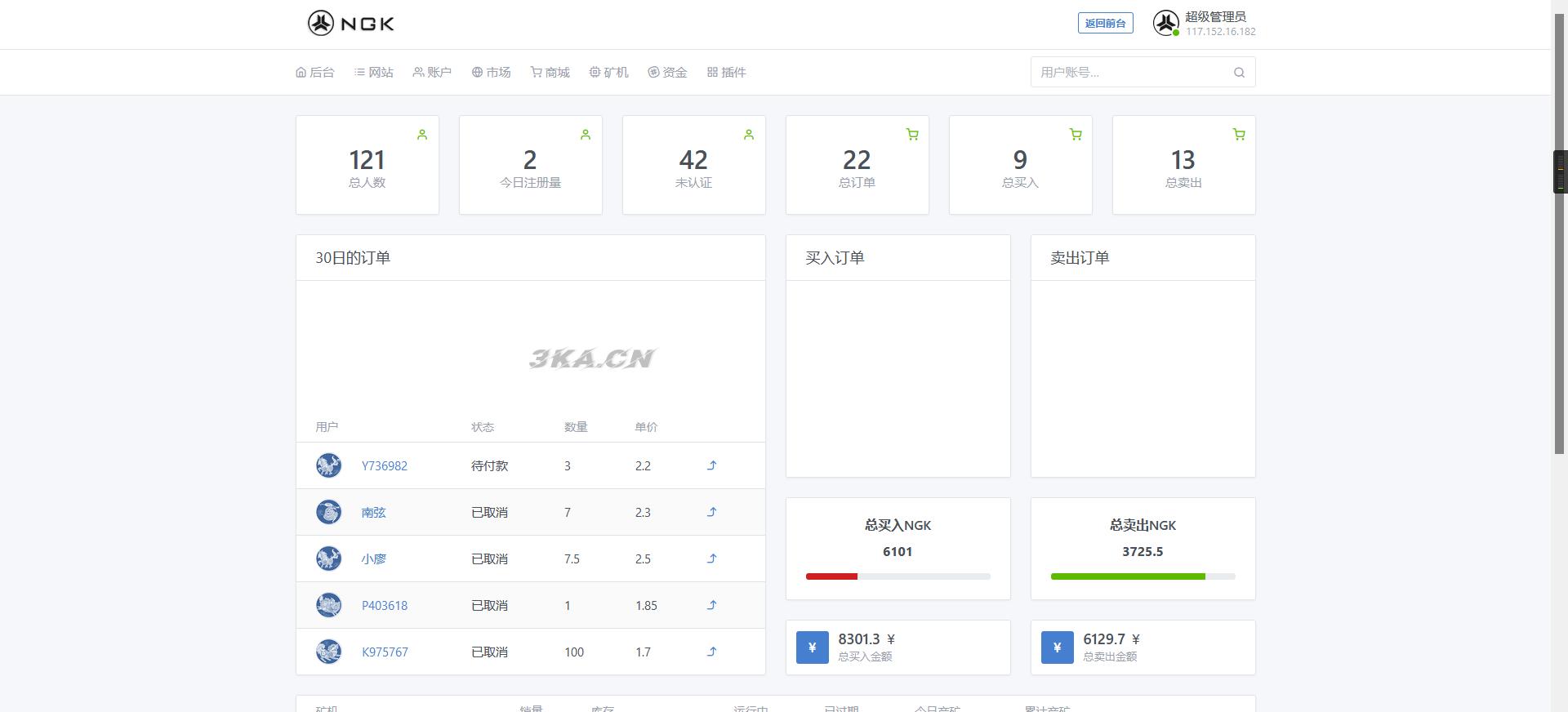Click the user icon on 总人数 card
This screenshot has height=712, width=1568.
tap(422, 135)
